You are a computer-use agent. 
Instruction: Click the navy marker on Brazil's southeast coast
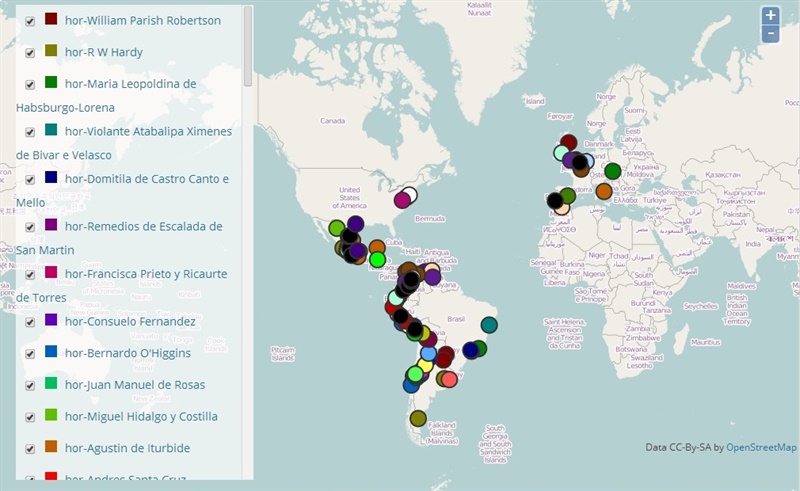click(470, 350)
